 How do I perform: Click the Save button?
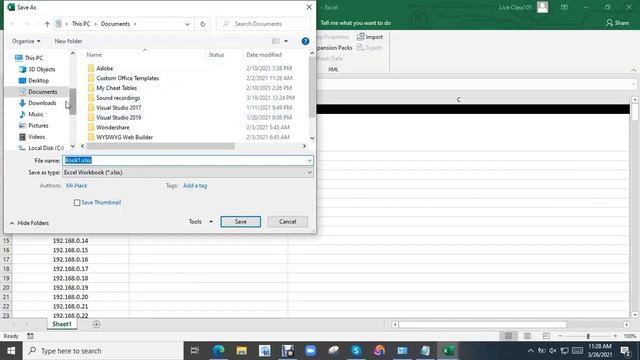tap(240, 222)
